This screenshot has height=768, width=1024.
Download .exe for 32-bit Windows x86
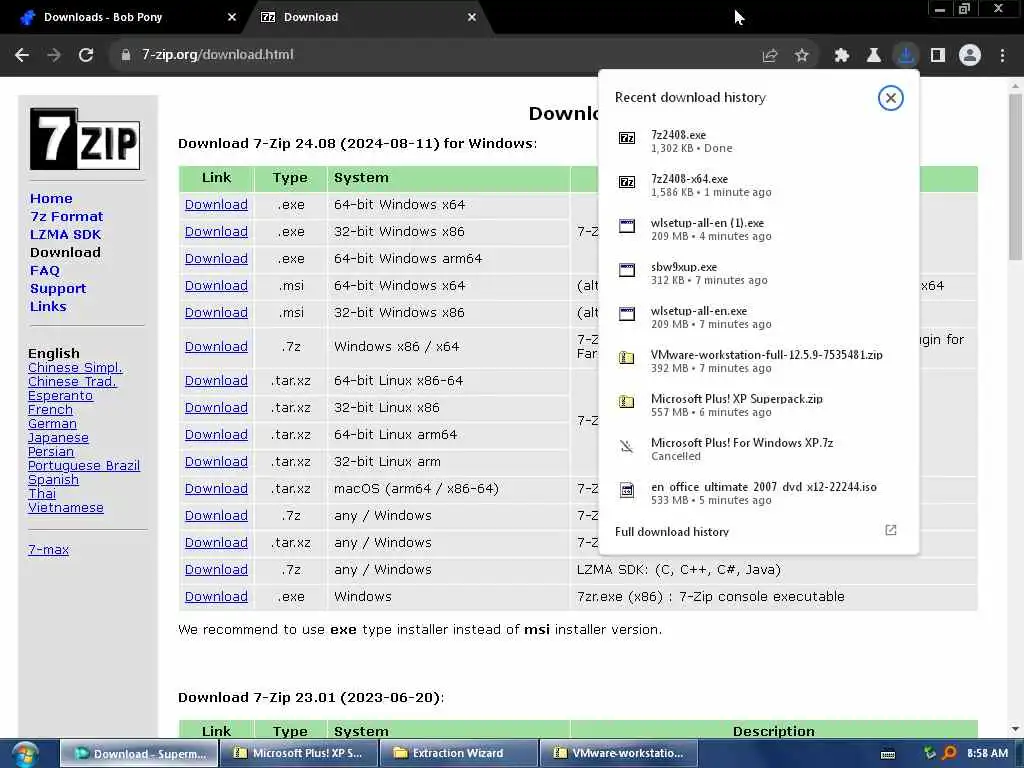[216, 232]
